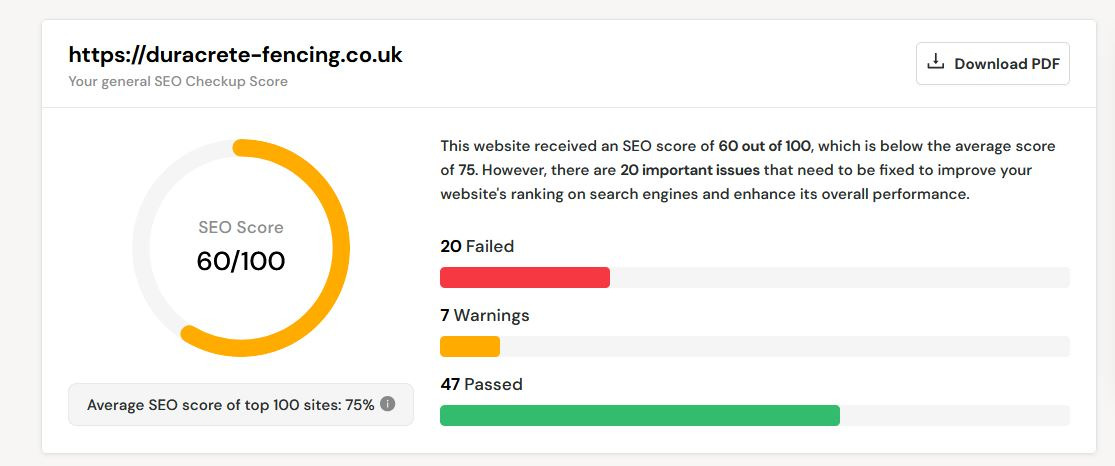1115x466 pixels.
Task: Select the green Passed progress bar
Action: pos(640,415)
